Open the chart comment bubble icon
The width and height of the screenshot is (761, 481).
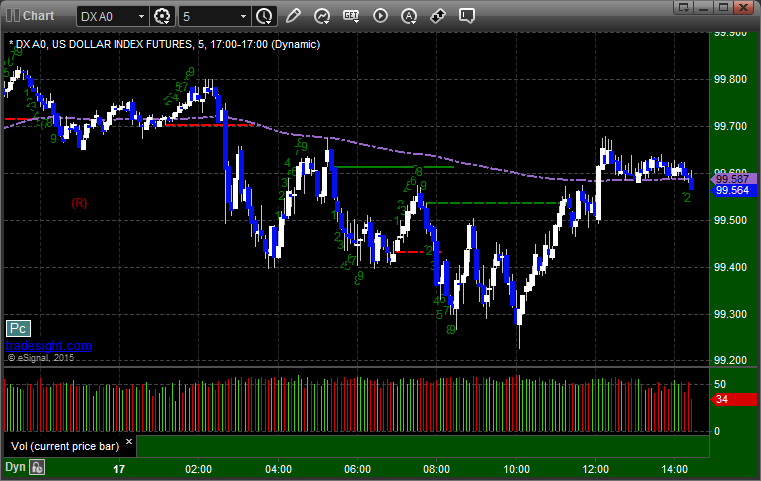(x=467, y=16)
